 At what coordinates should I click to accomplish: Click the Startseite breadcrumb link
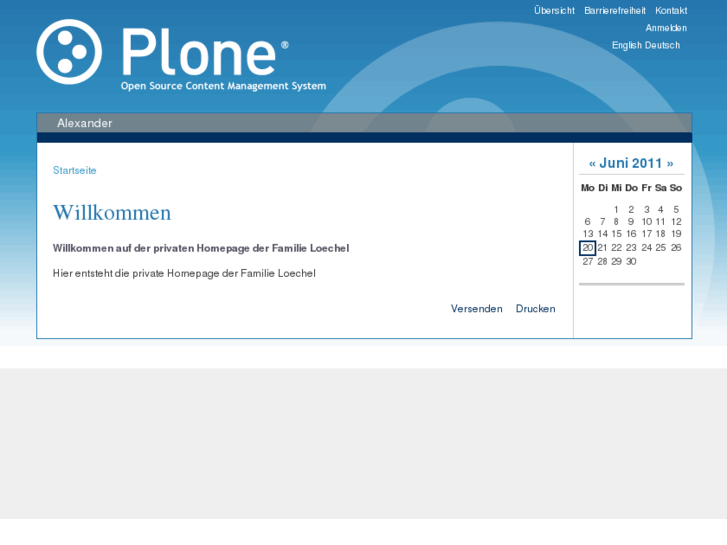(75, 170)
